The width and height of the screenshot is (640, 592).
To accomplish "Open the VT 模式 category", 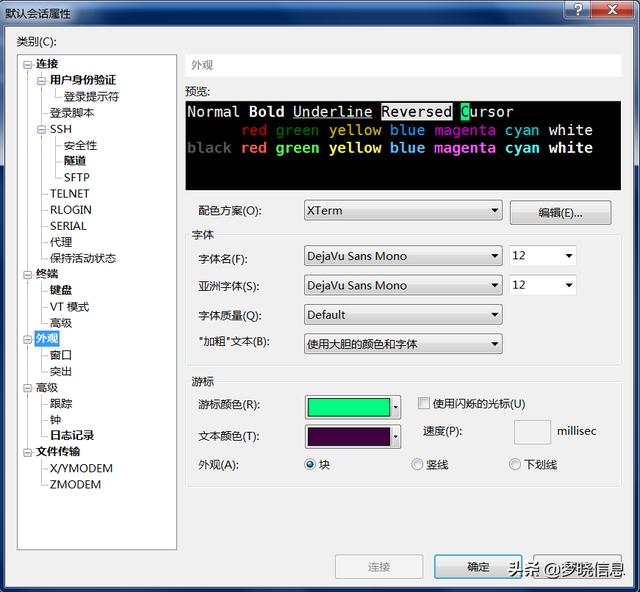I will click(x=69, y=307).
